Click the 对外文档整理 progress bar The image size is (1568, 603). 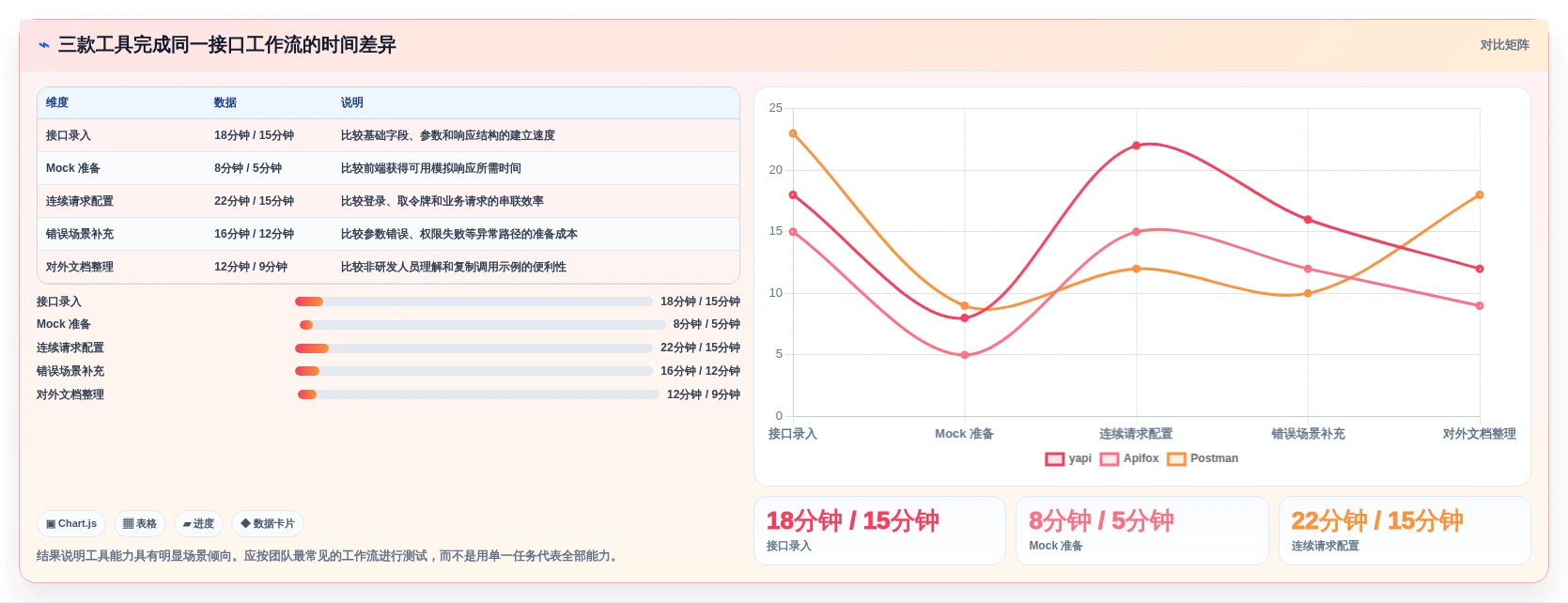(x=478, y=394)
